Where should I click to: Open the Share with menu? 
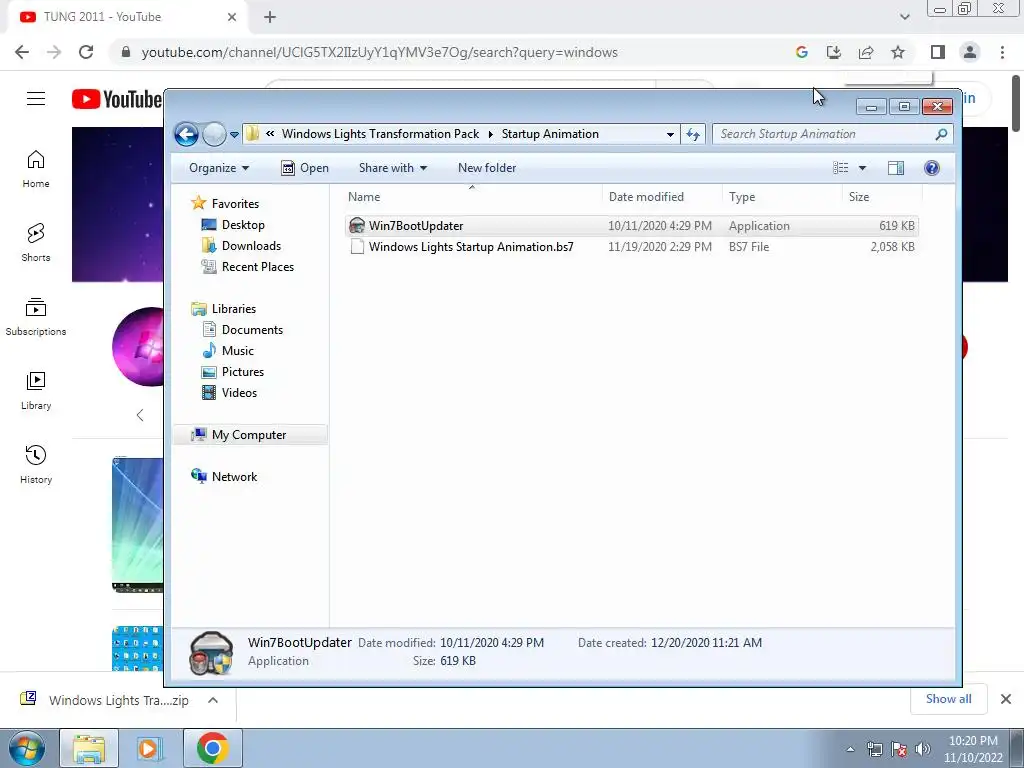[x=392, y=168]
